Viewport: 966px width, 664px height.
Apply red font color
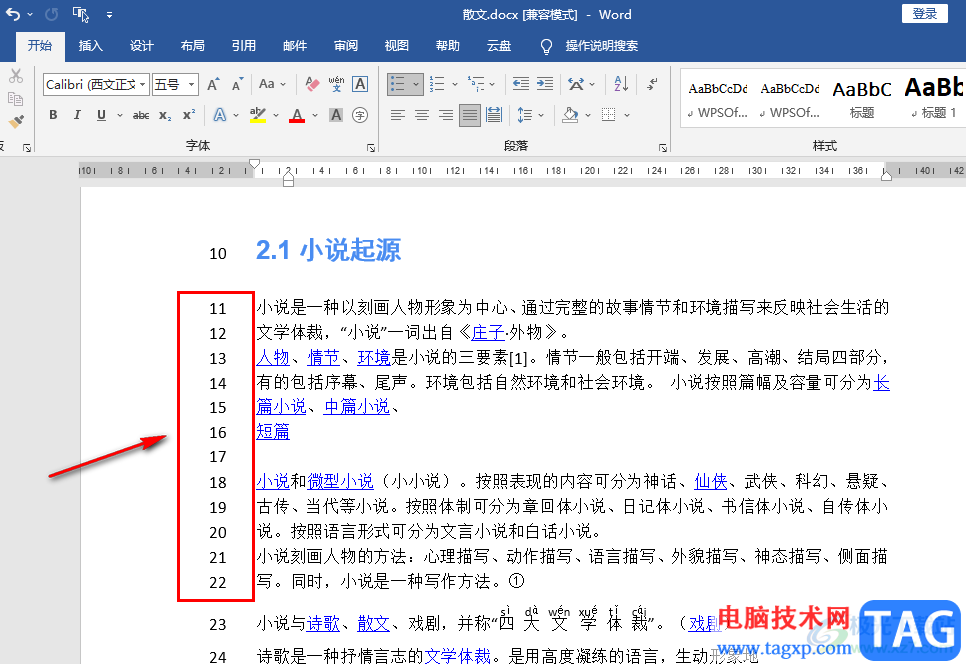(x=298, y=115)
